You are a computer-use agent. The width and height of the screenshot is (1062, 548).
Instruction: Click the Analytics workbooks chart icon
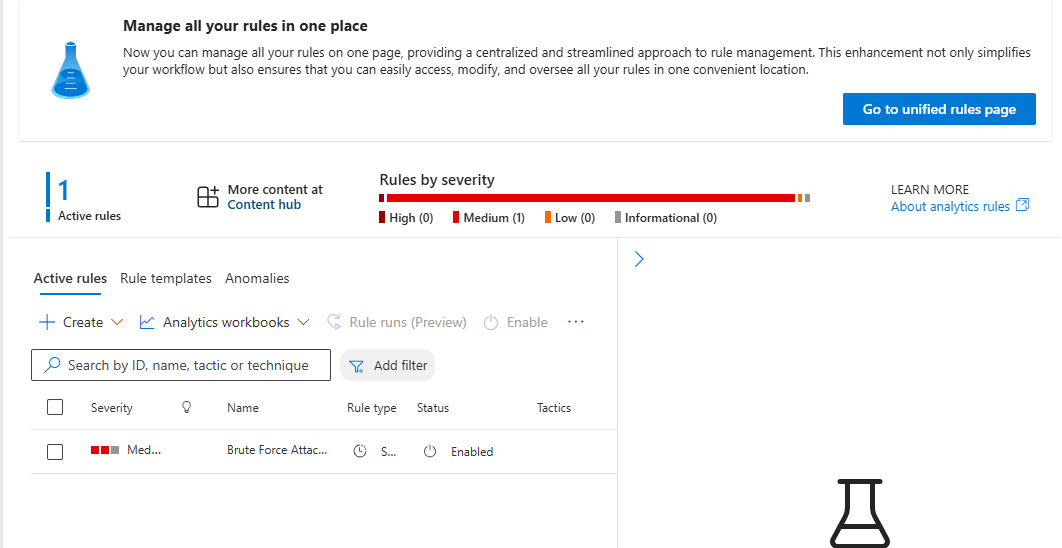click(x=147, y=322)
